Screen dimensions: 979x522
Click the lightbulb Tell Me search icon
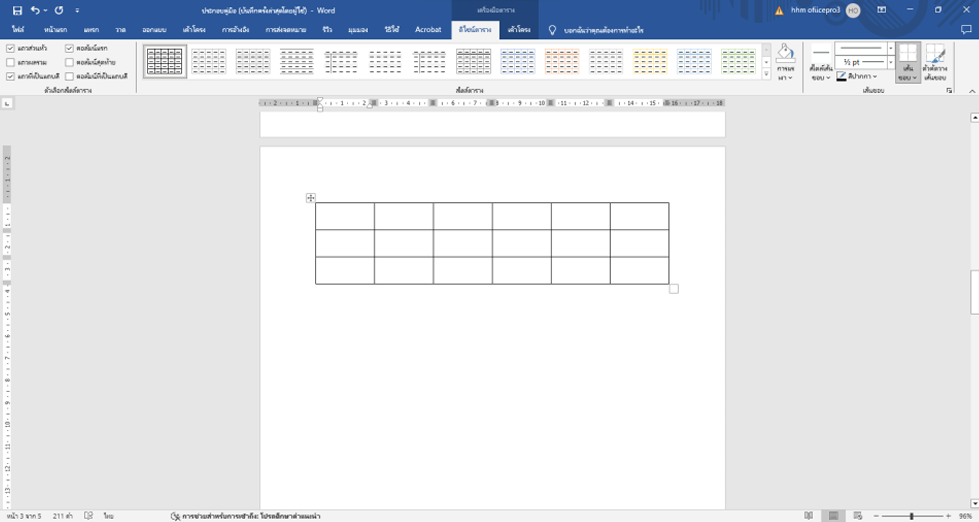click(x=552, y=30)
